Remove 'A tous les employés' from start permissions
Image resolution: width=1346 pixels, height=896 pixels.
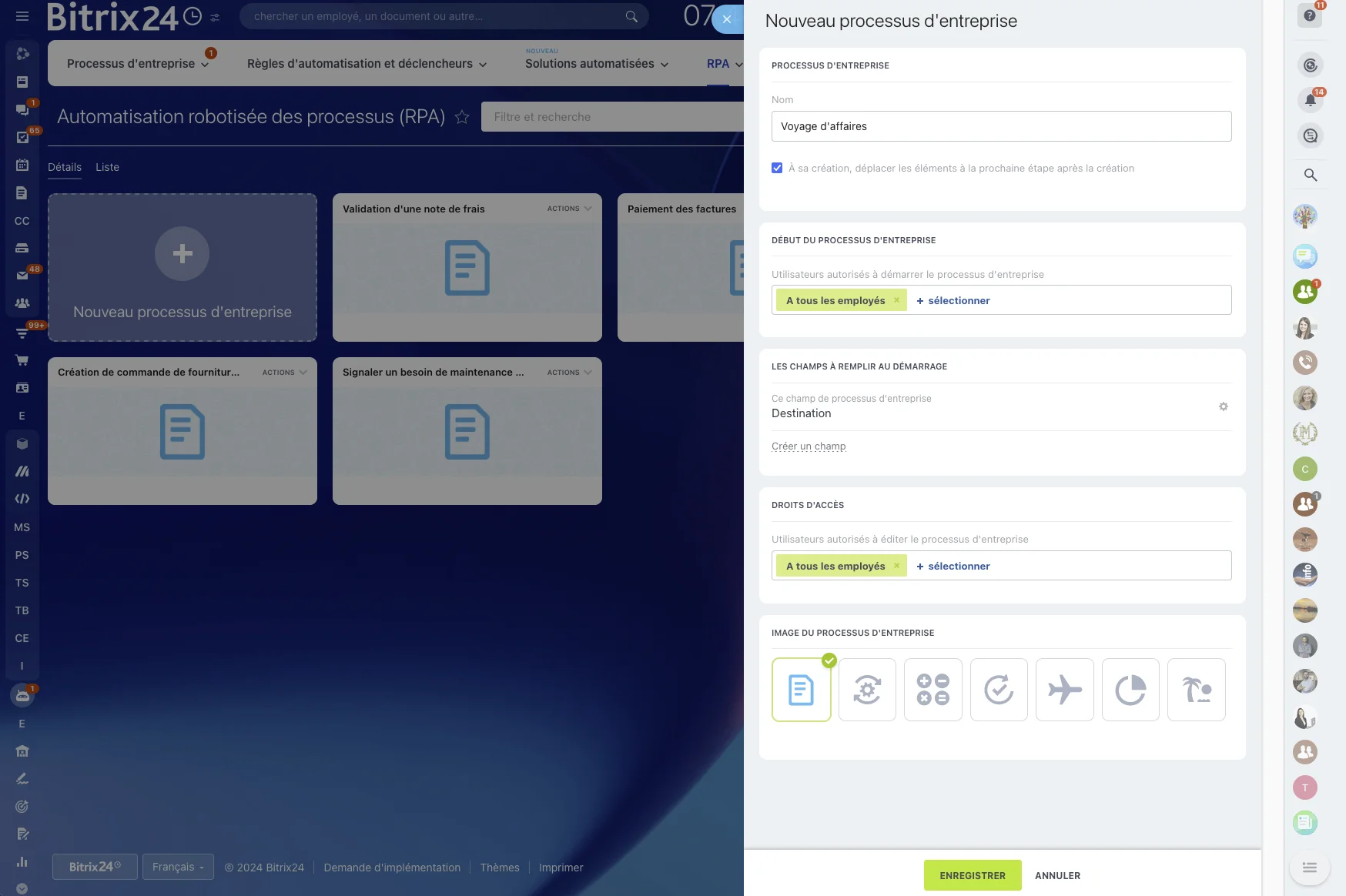[x=896, y=300]
